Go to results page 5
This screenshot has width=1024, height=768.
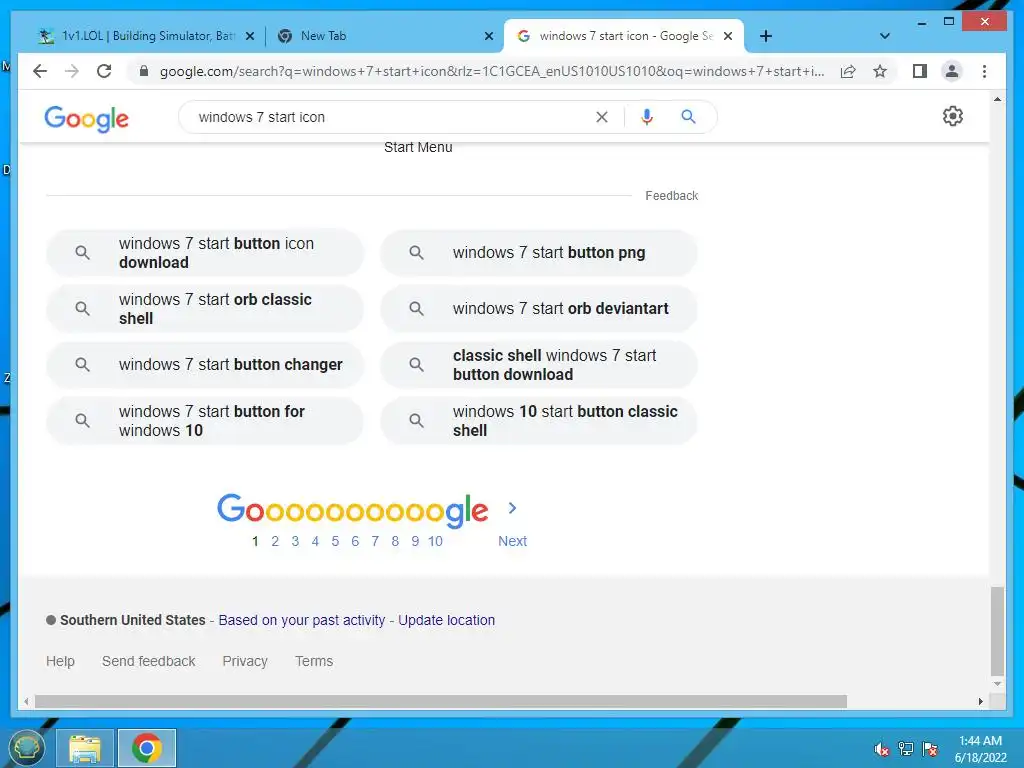point(335,541)
